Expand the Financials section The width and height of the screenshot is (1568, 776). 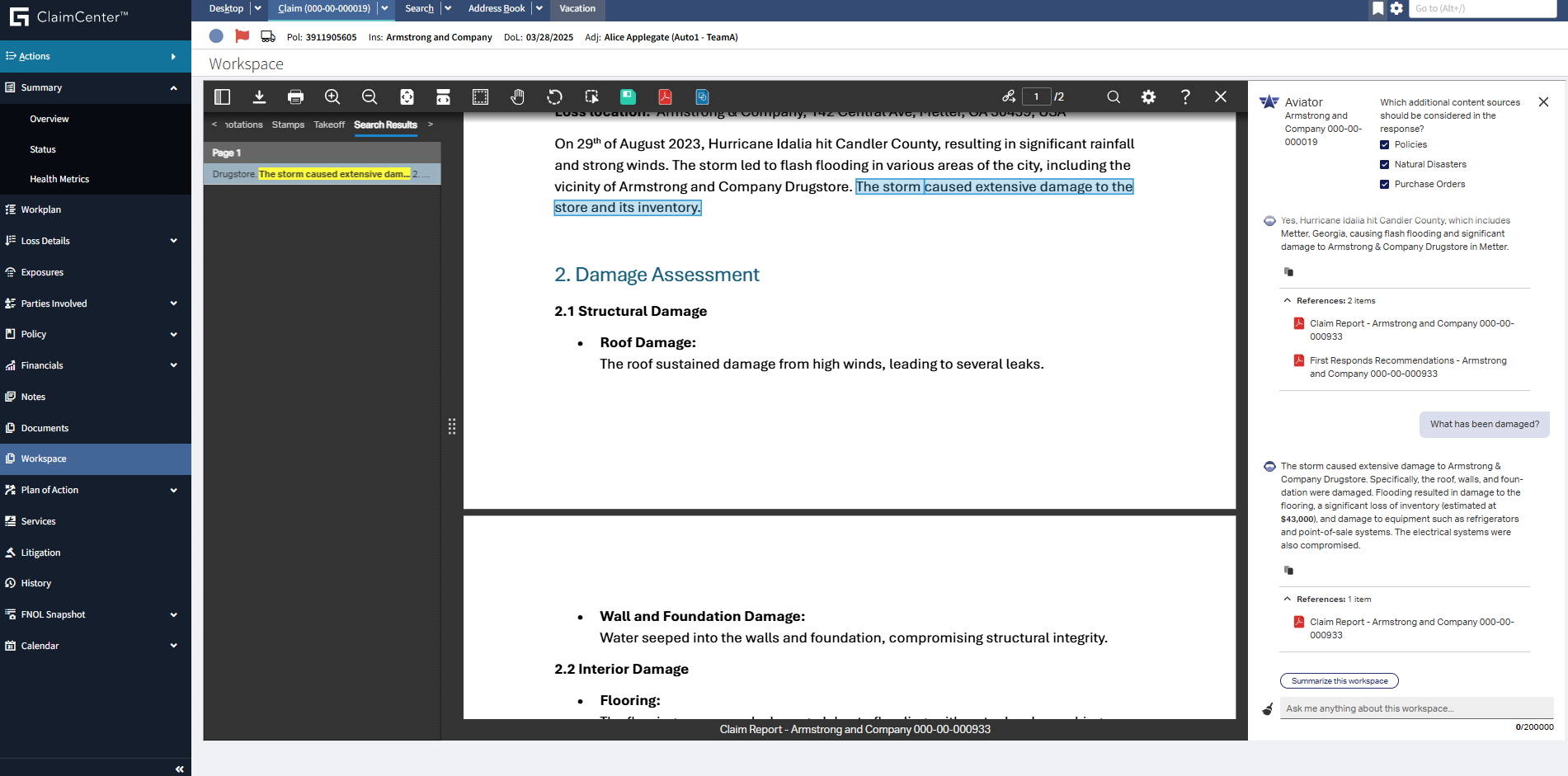point(173,365)
